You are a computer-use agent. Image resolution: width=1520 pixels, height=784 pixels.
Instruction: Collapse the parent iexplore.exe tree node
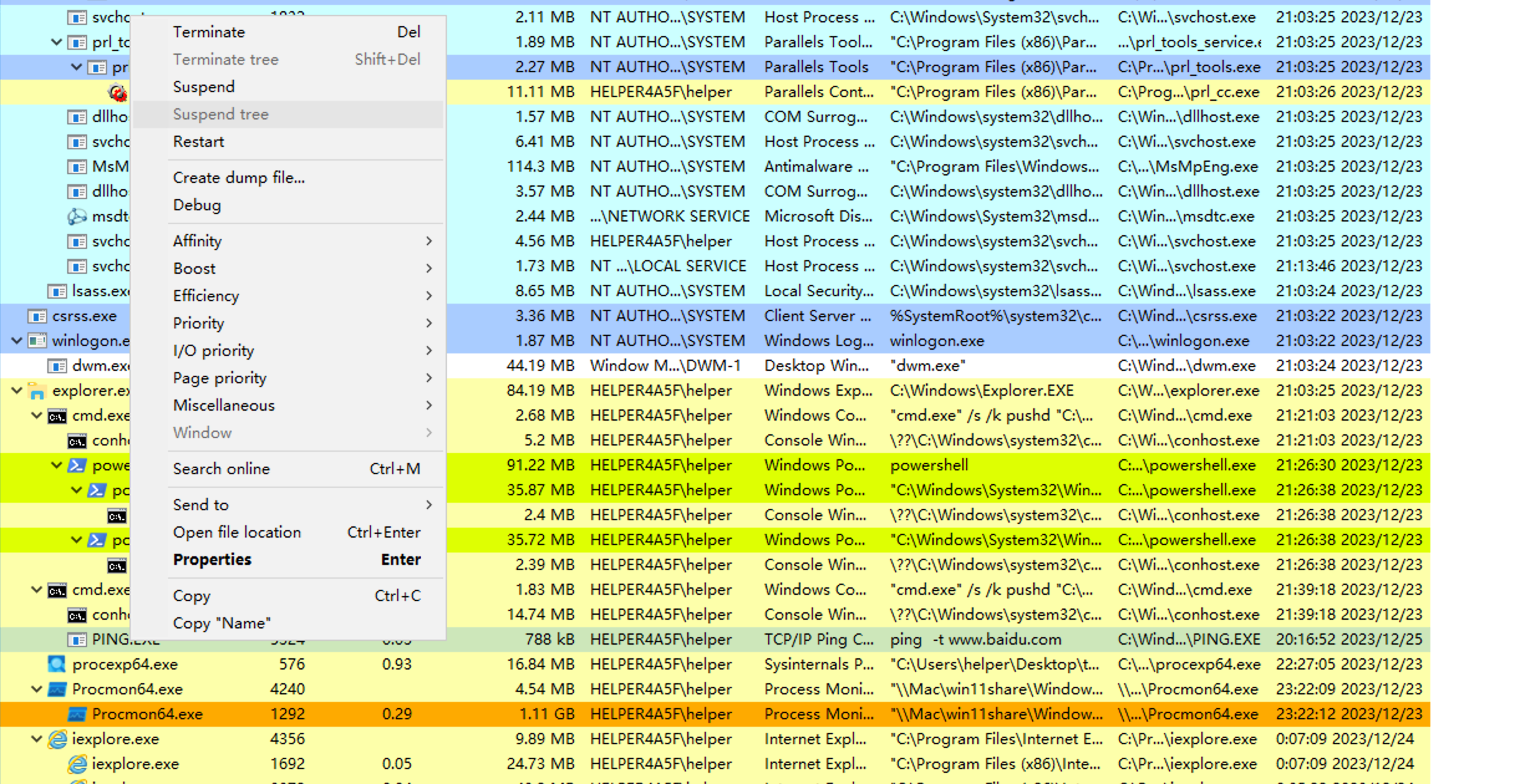pyautogui.click(x=37, y=739)
